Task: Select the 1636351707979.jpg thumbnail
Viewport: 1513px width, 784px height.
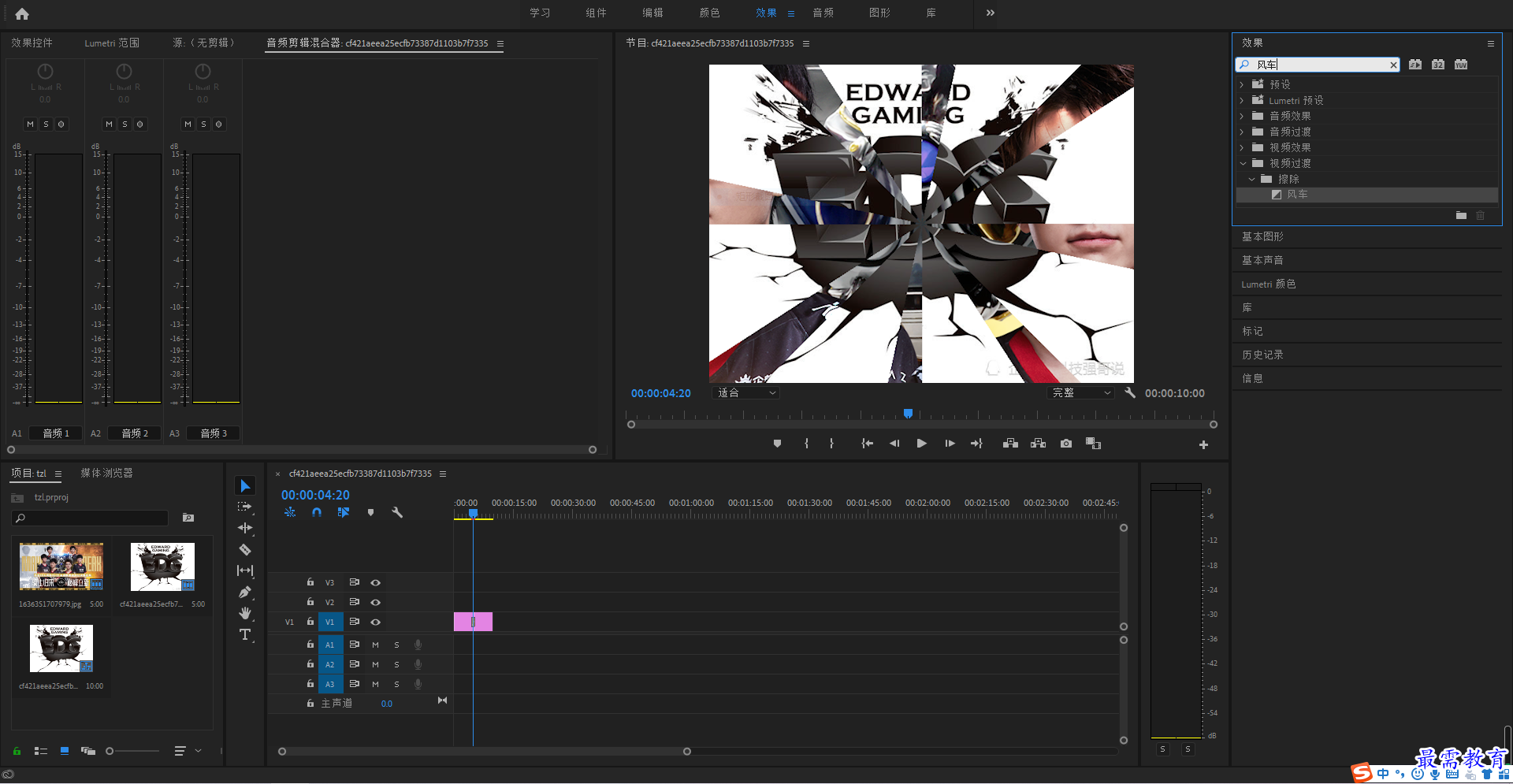Action: (61, 567)
